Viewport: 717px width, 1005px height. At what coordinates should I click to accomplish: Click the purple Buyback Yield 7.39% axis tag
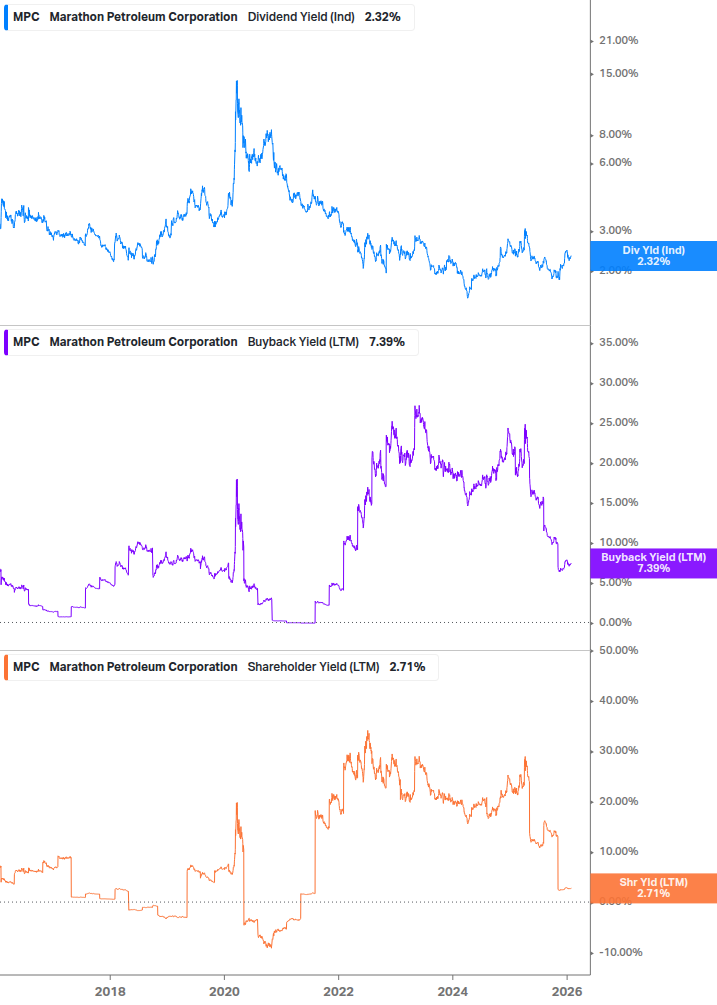[x=653, y=562]
